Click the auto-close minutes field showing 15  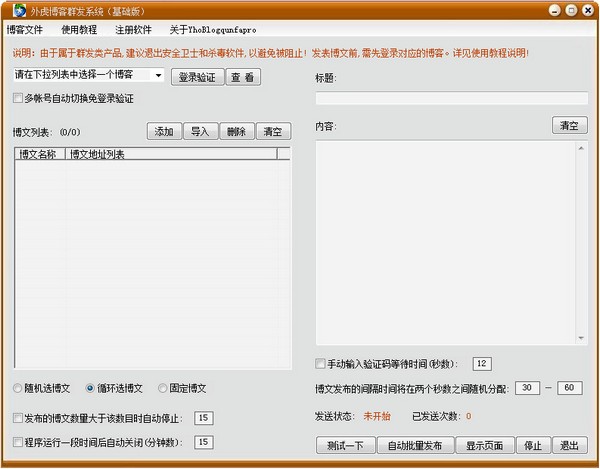[204, 442]
